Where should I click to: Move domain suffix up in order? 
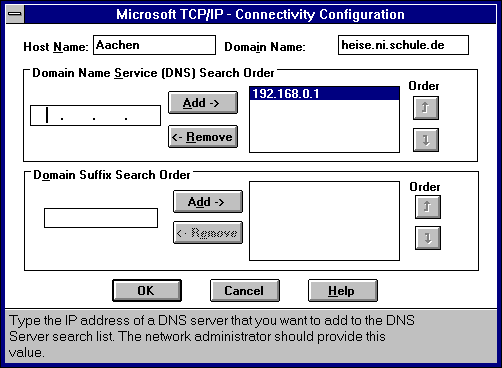428,207
